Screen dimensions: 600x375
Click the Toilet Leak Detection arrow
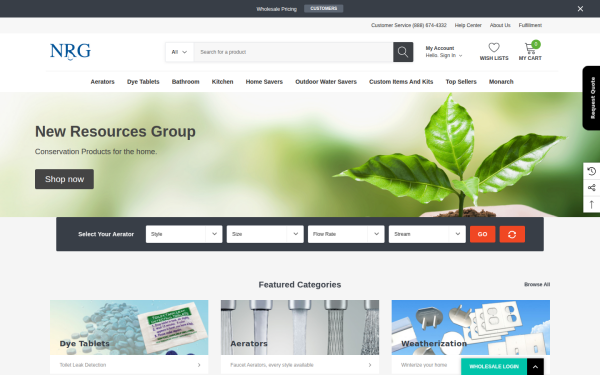199,365
